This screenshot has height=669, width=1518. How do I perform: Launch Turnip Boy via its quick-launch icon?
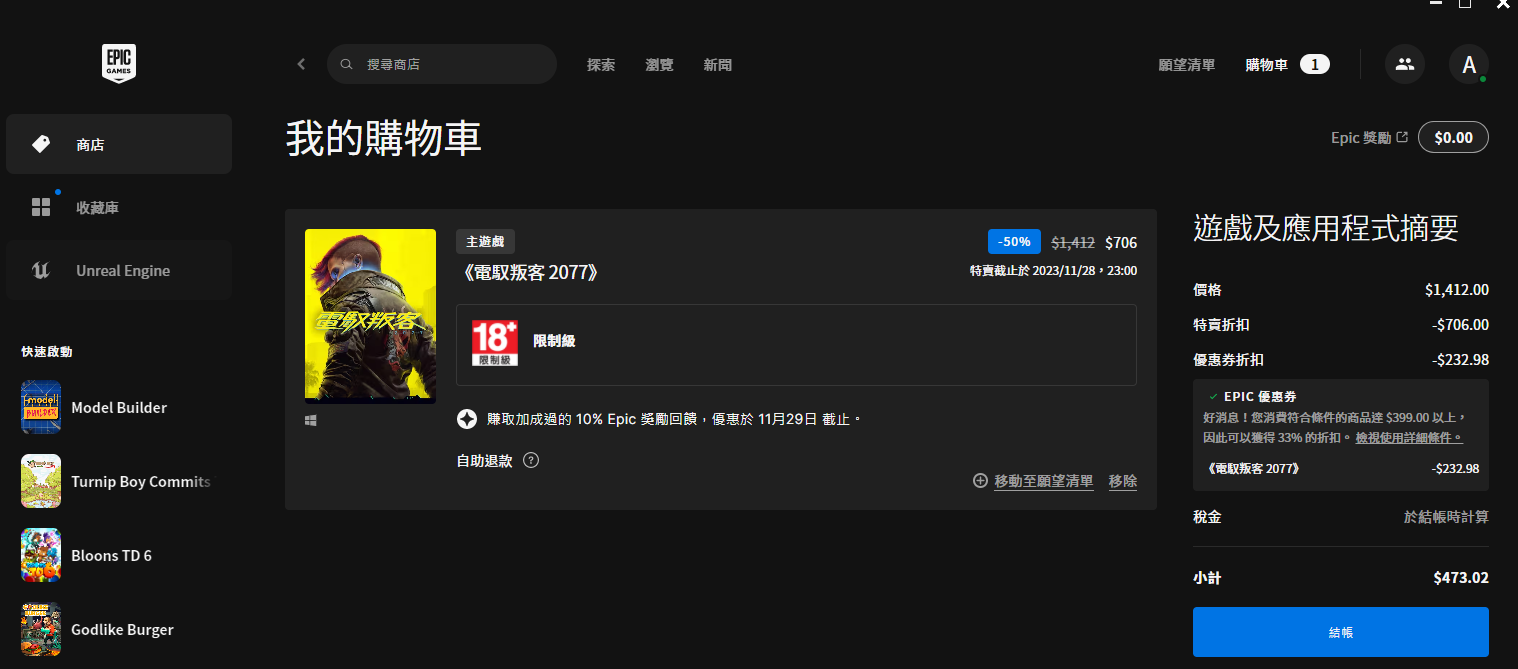tap(41, 481)
